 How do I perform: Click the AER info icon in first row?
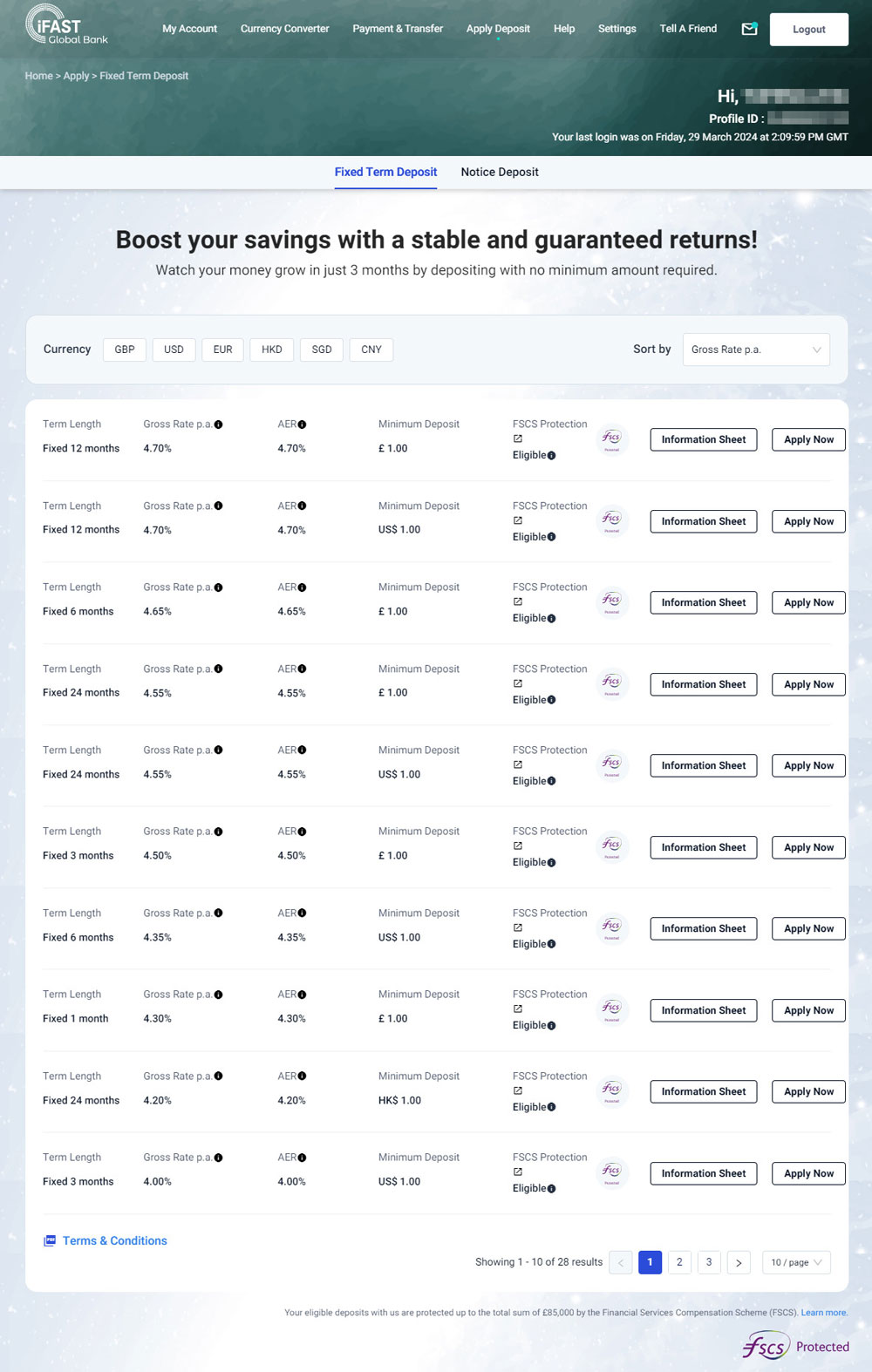point(302,425)
